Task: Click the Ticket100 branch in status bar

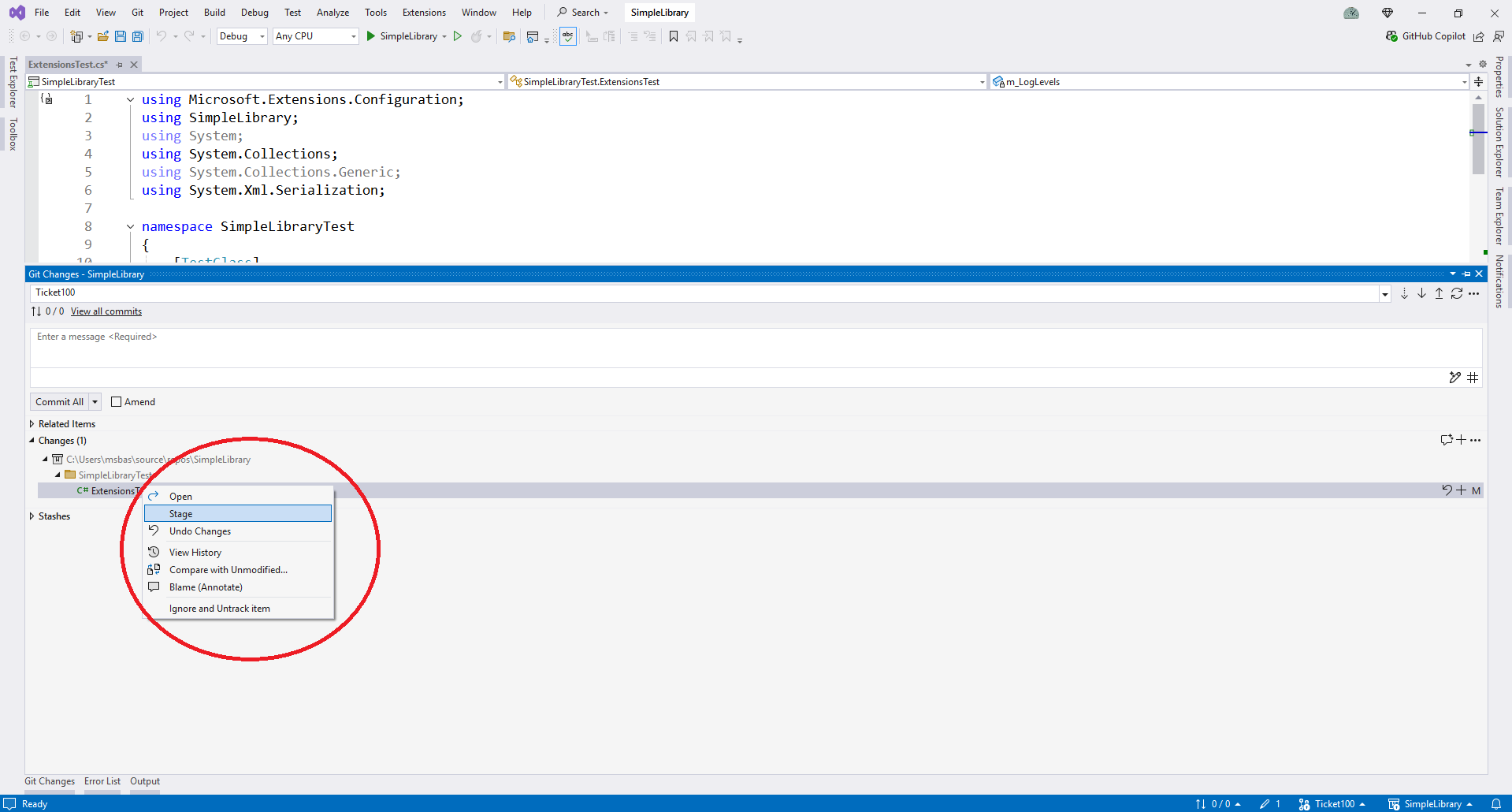Action: pos(1332,804)
